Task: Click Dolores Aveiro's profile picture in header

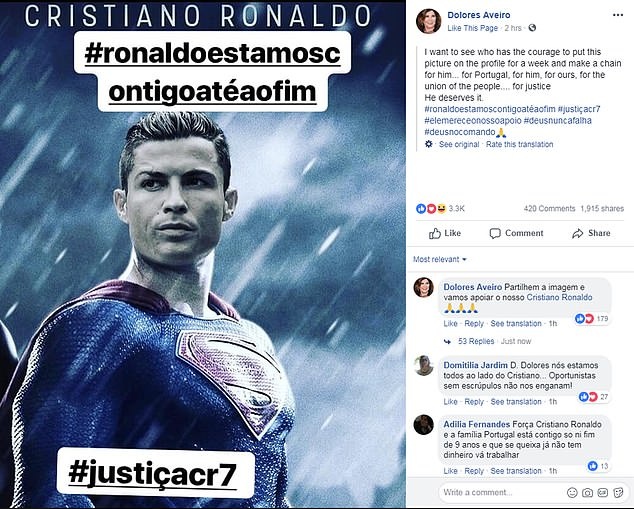Action: click(x=428, y=21)
